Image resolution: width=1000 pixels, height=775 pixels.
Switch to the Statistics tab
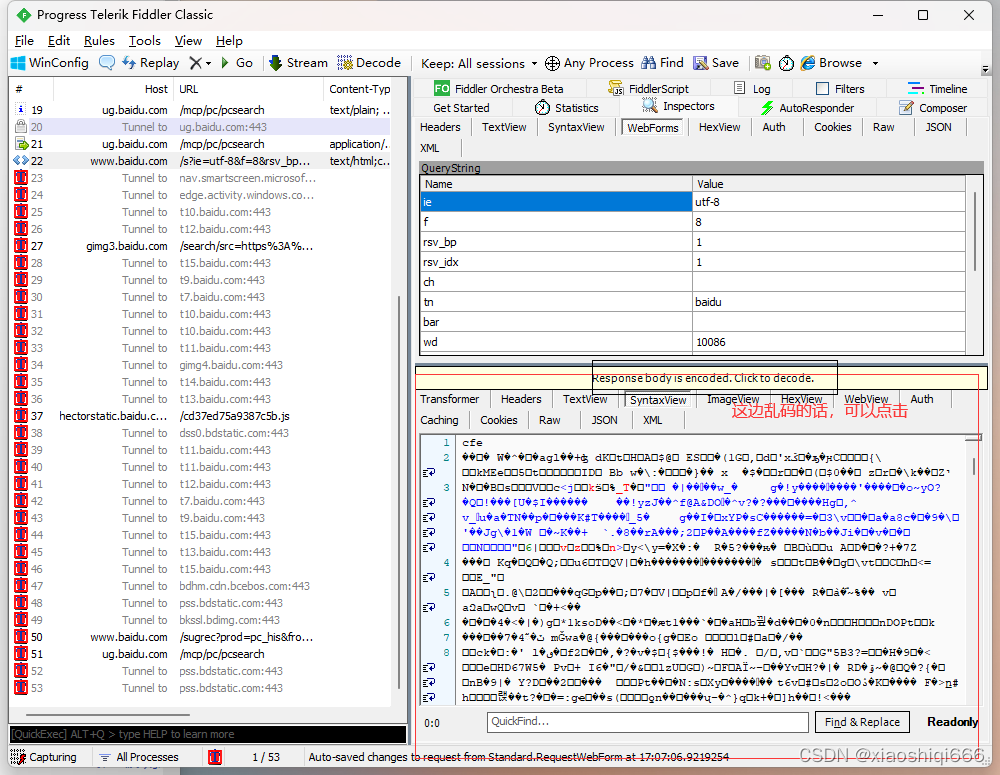click(x=567, y=108)
